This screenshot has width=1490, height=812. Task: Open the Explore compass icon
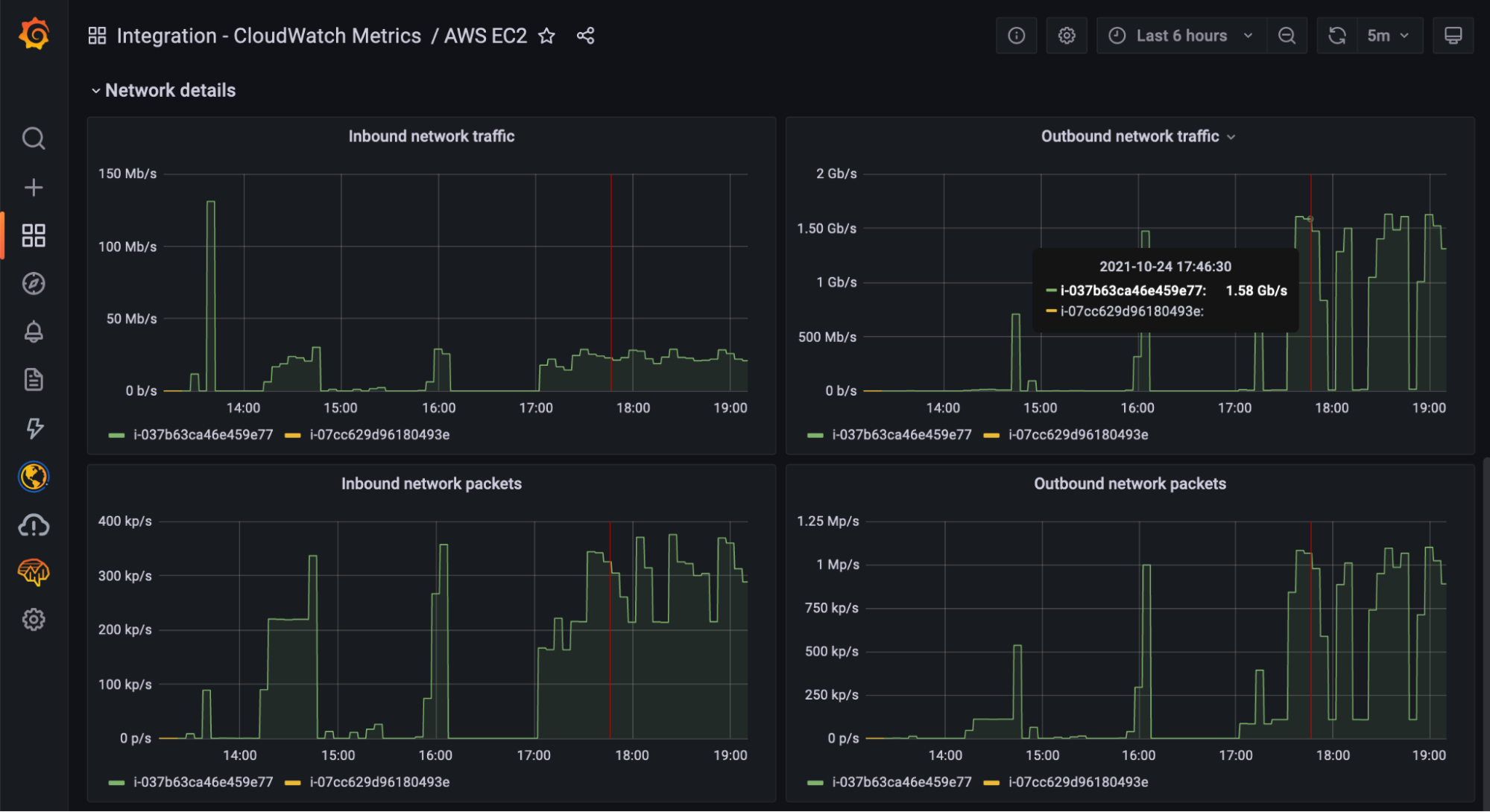[34, 283]
